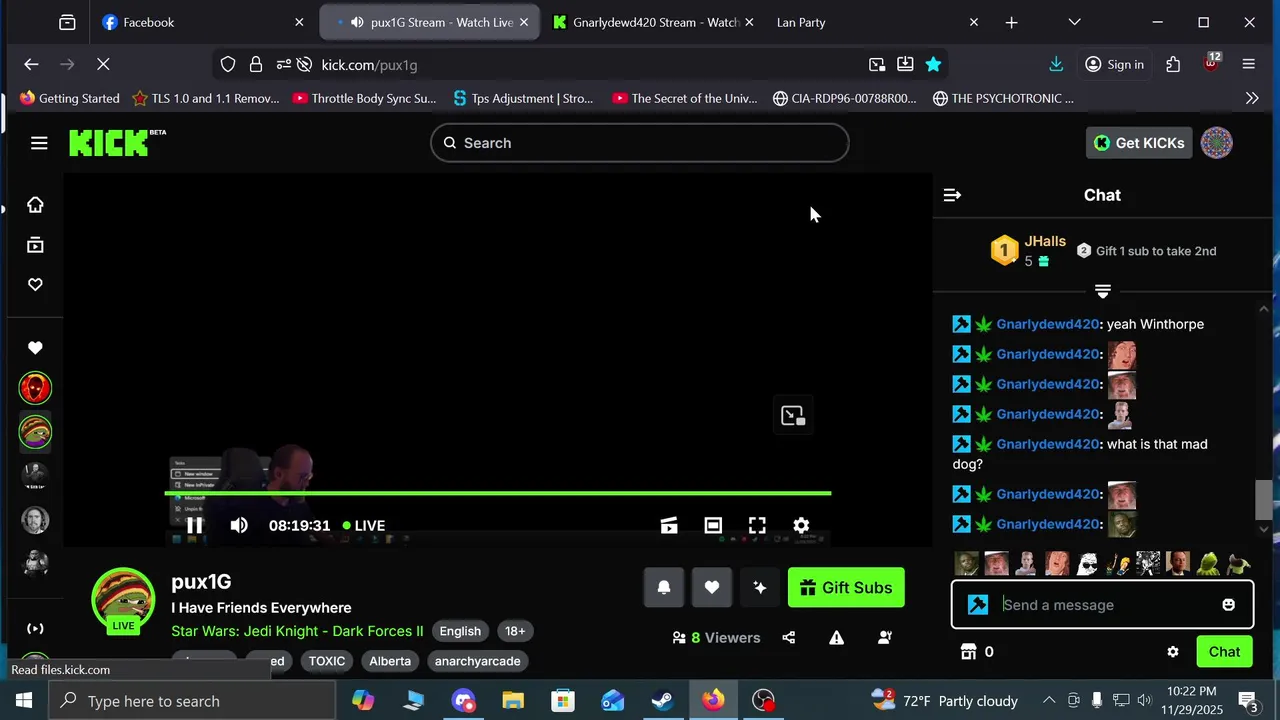Click the Get KICKs button
The width and height of the screenshot is (1280, 720).
(x=1139, y=143)
